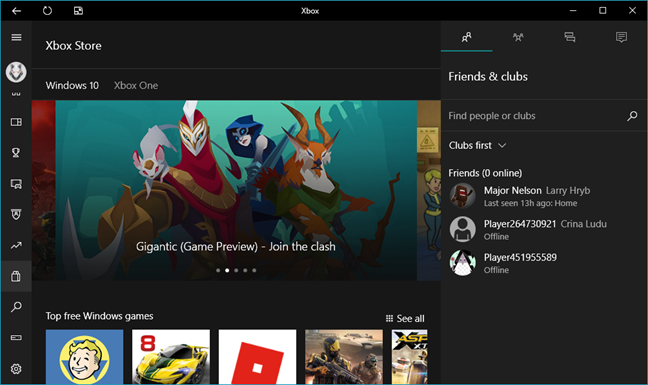Show the previous banner on the left edge
Viewport: 648px width, 385px height.
[43, 190]
